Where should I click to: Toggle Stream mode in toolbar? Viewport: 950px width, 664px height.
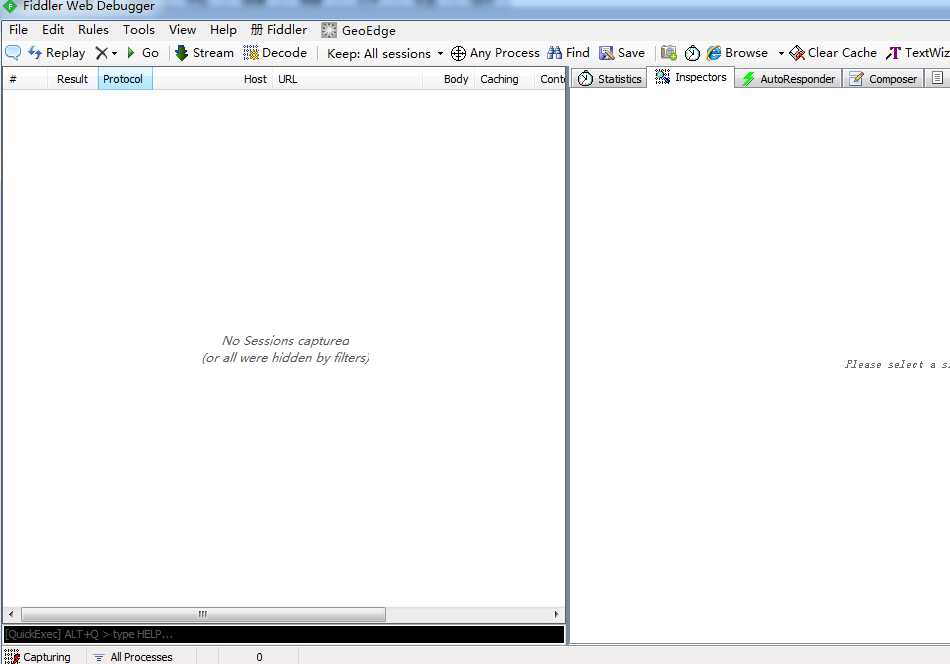[204, 53]
